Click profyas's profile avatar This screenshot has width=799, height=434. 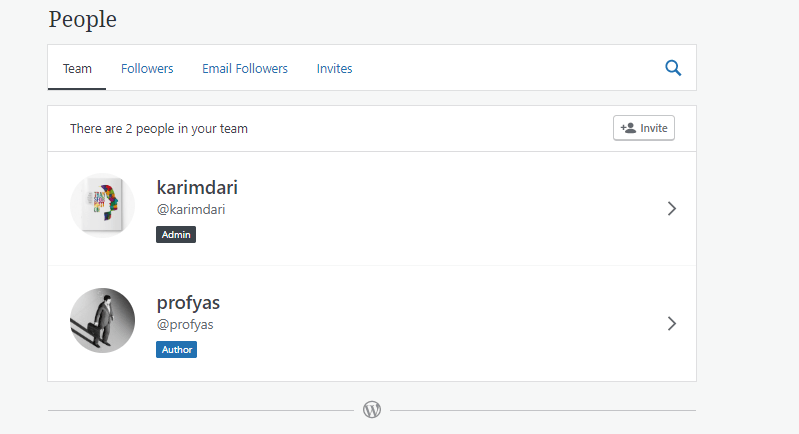coord(102,321)
